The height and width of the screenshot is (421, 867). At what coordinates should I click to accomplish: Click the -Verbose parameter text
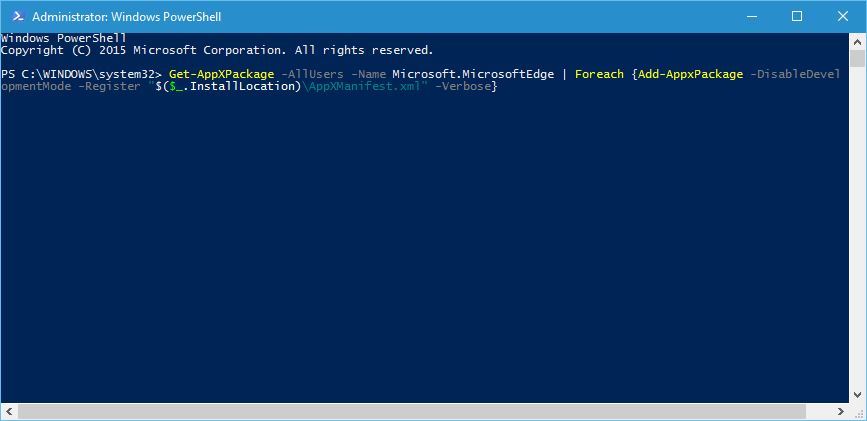coord(463,87)
